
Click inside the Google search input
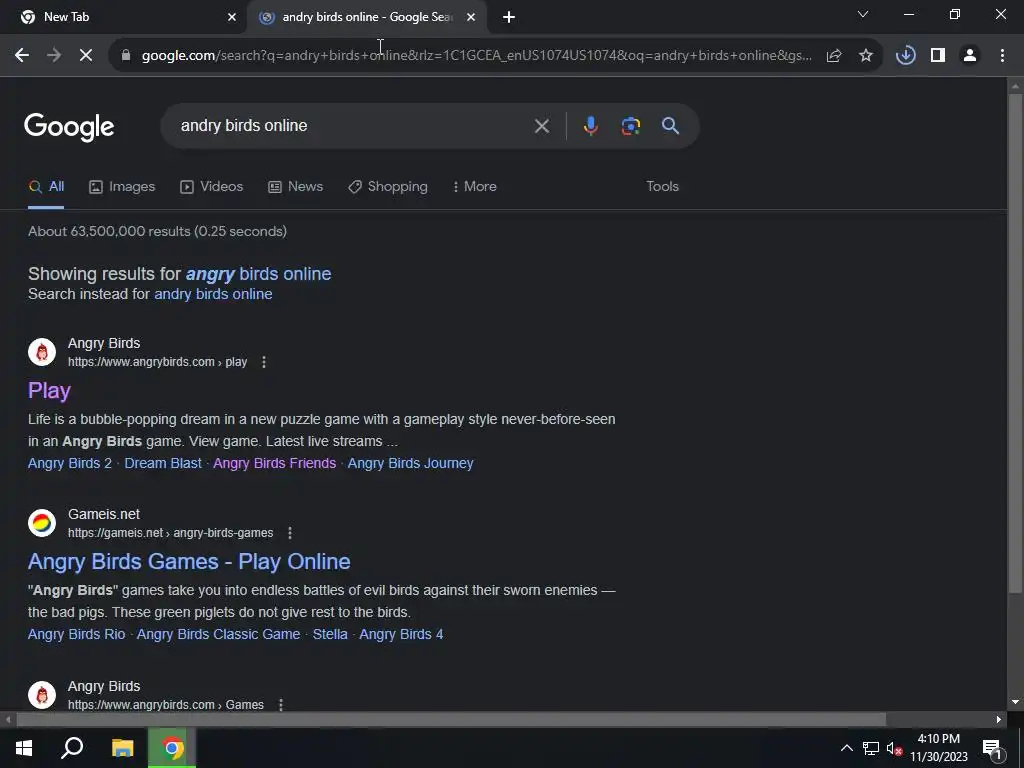(x=353, y=126)
